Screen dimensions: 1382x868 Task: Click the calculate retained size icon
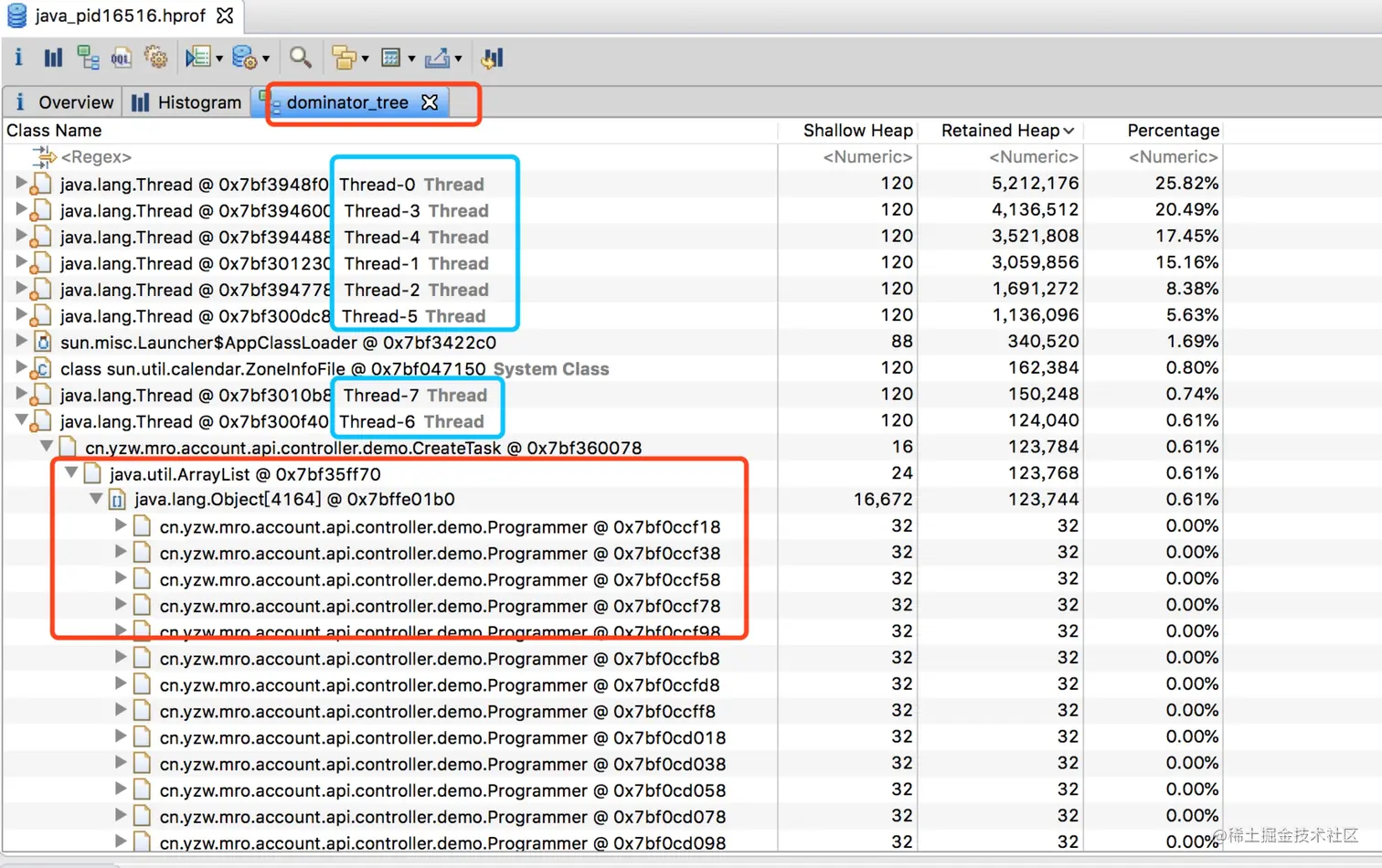(391, 58)
